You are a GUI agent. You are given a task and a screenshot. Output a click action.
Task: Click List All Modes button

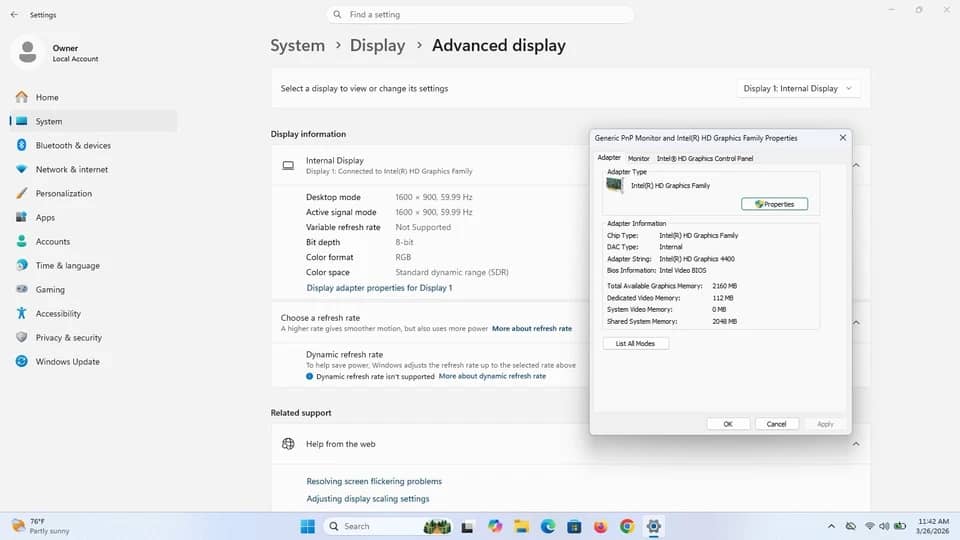635,343
